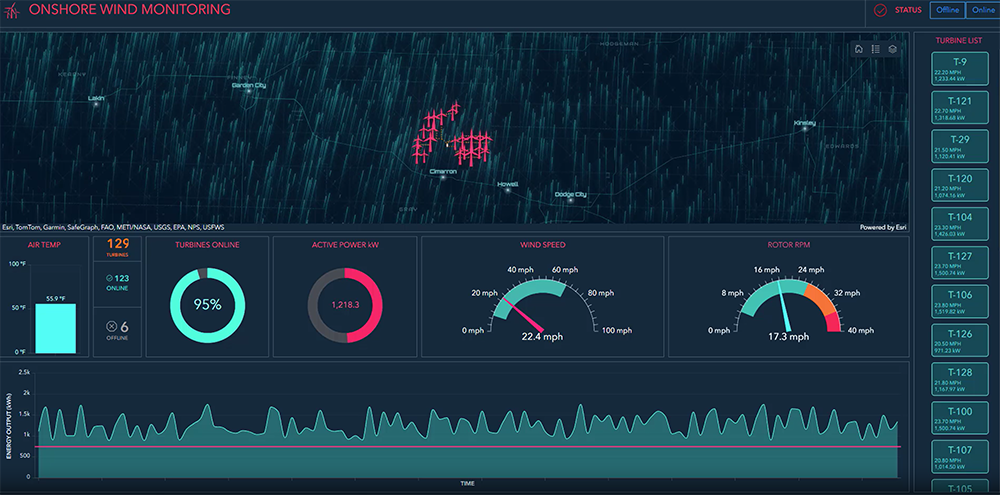Click the Kinsley label on the map
Screen dimensions: 1000x495
[804, 122]
